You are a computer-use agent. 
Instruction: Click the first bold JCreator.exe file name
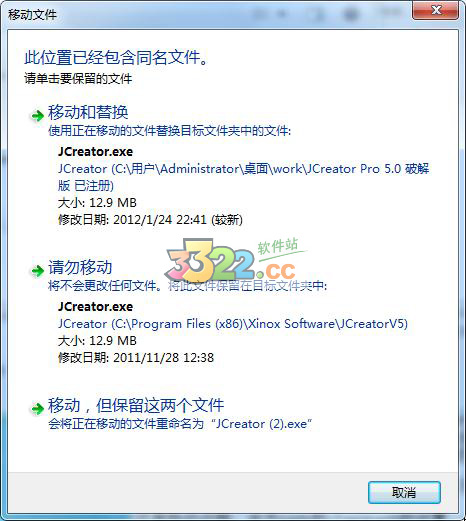95,152
